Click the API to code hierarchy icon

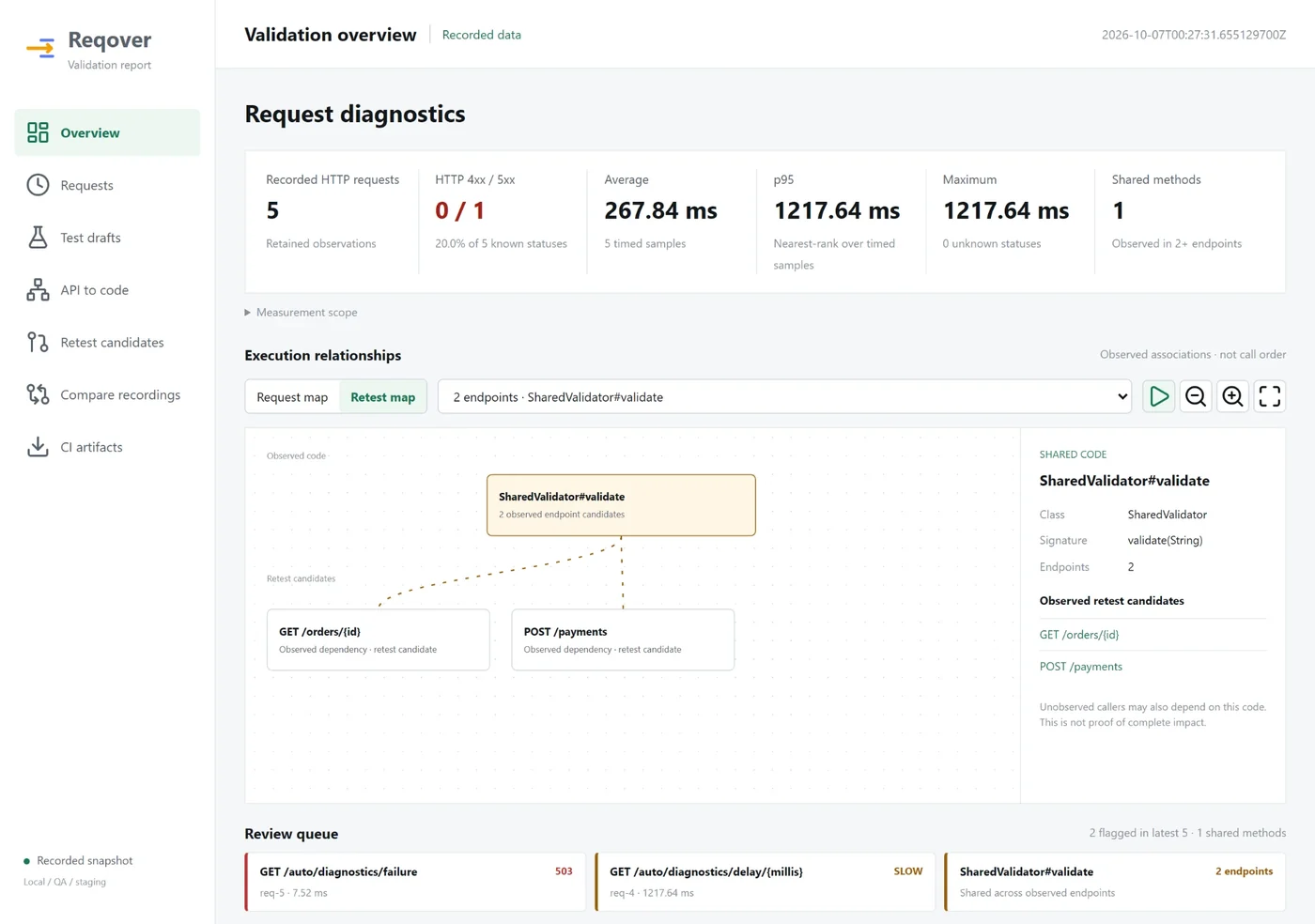tap(38, 290)
